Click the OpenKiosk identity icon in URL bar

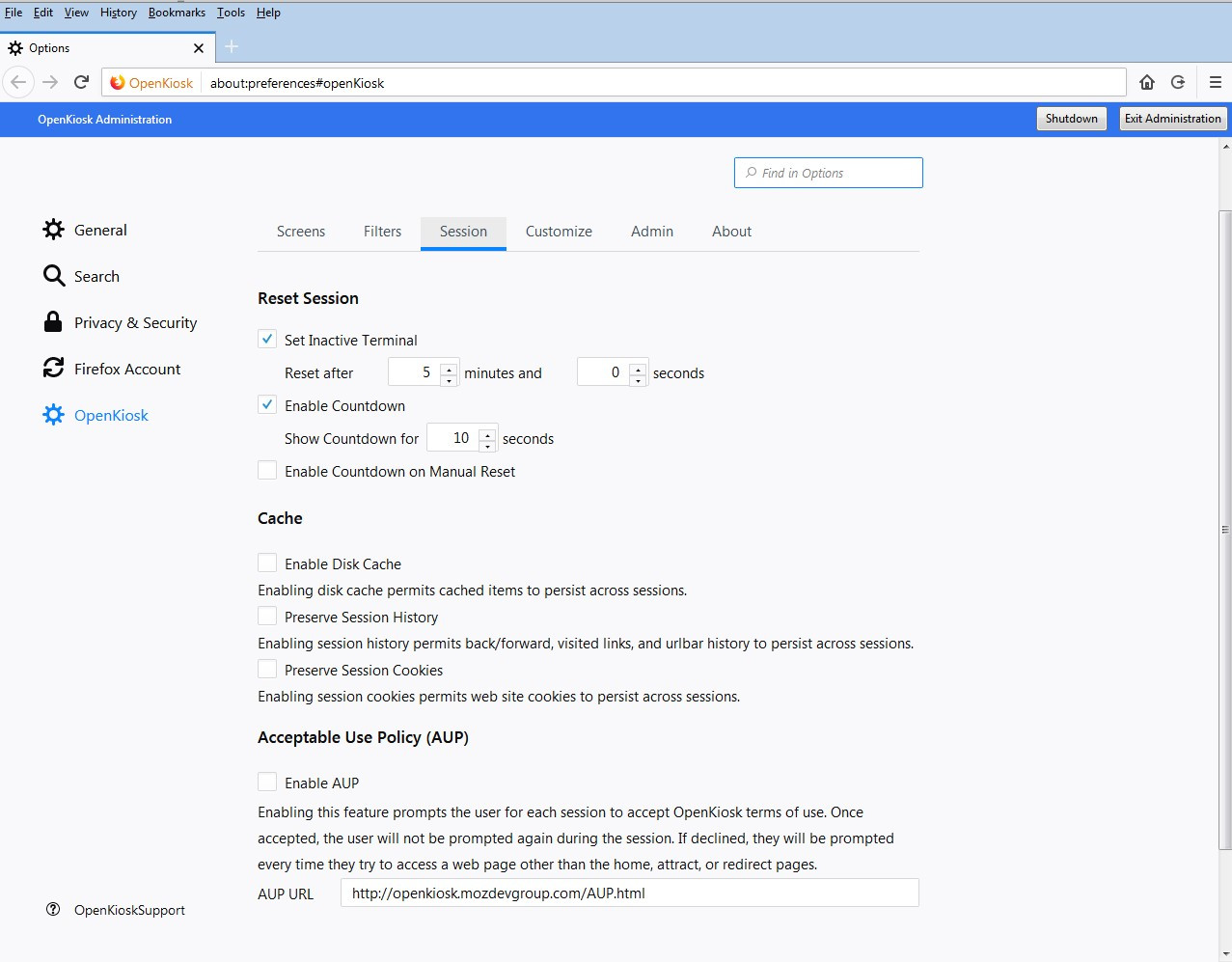[118, 83]
